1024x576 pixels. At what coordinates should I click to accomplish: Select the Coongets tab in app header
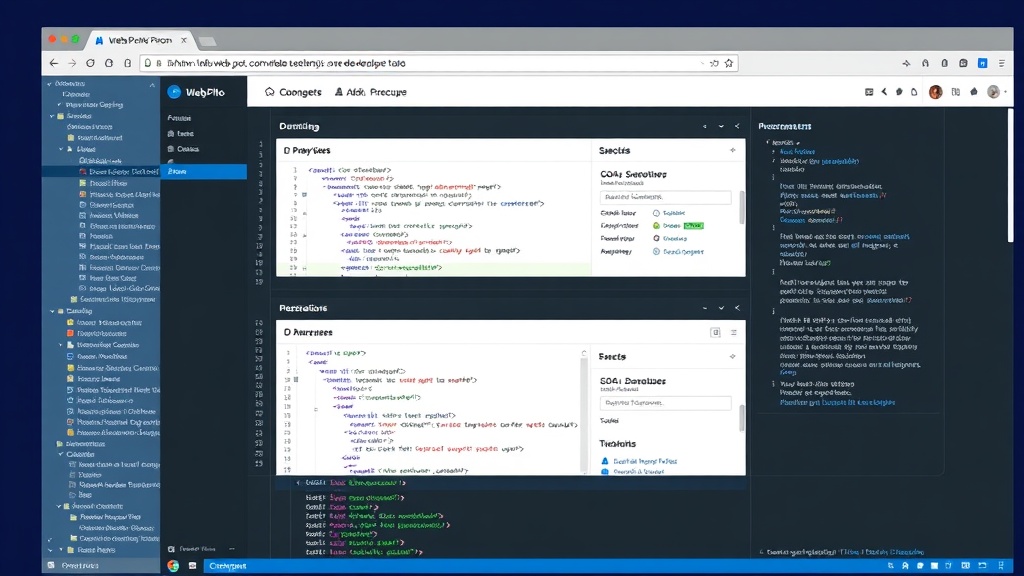293,92
